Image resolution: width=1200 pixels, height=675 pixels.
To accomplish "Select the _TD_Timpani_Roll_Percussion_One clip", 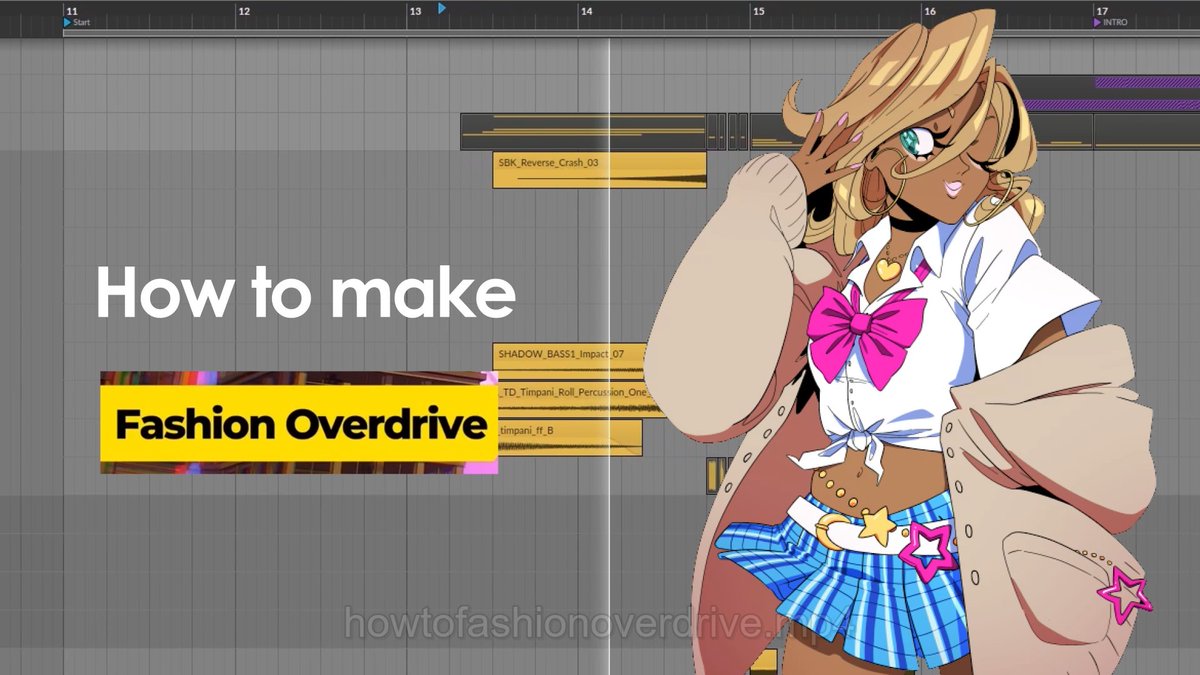I will coord(581,400).
